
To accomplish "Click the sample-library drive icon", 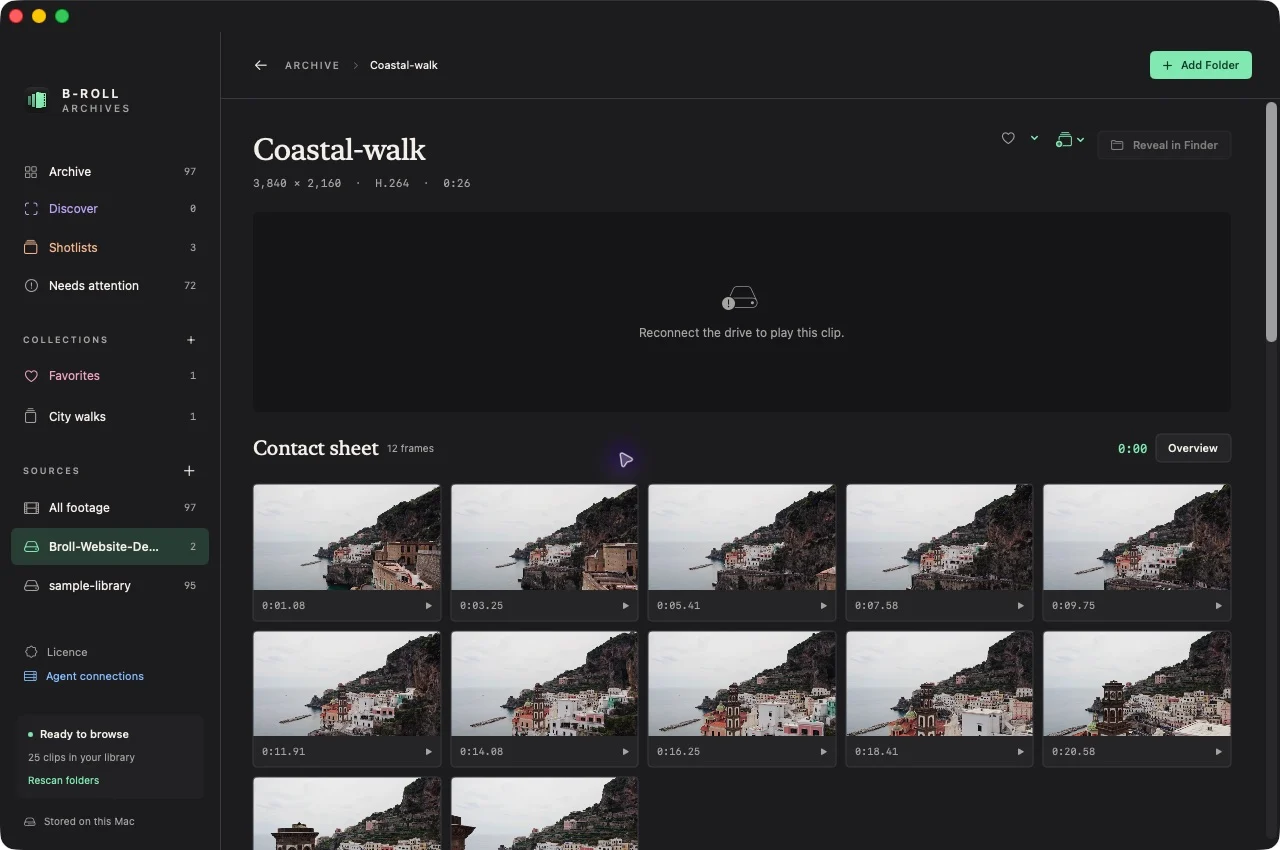I will [x=31, y=586].
